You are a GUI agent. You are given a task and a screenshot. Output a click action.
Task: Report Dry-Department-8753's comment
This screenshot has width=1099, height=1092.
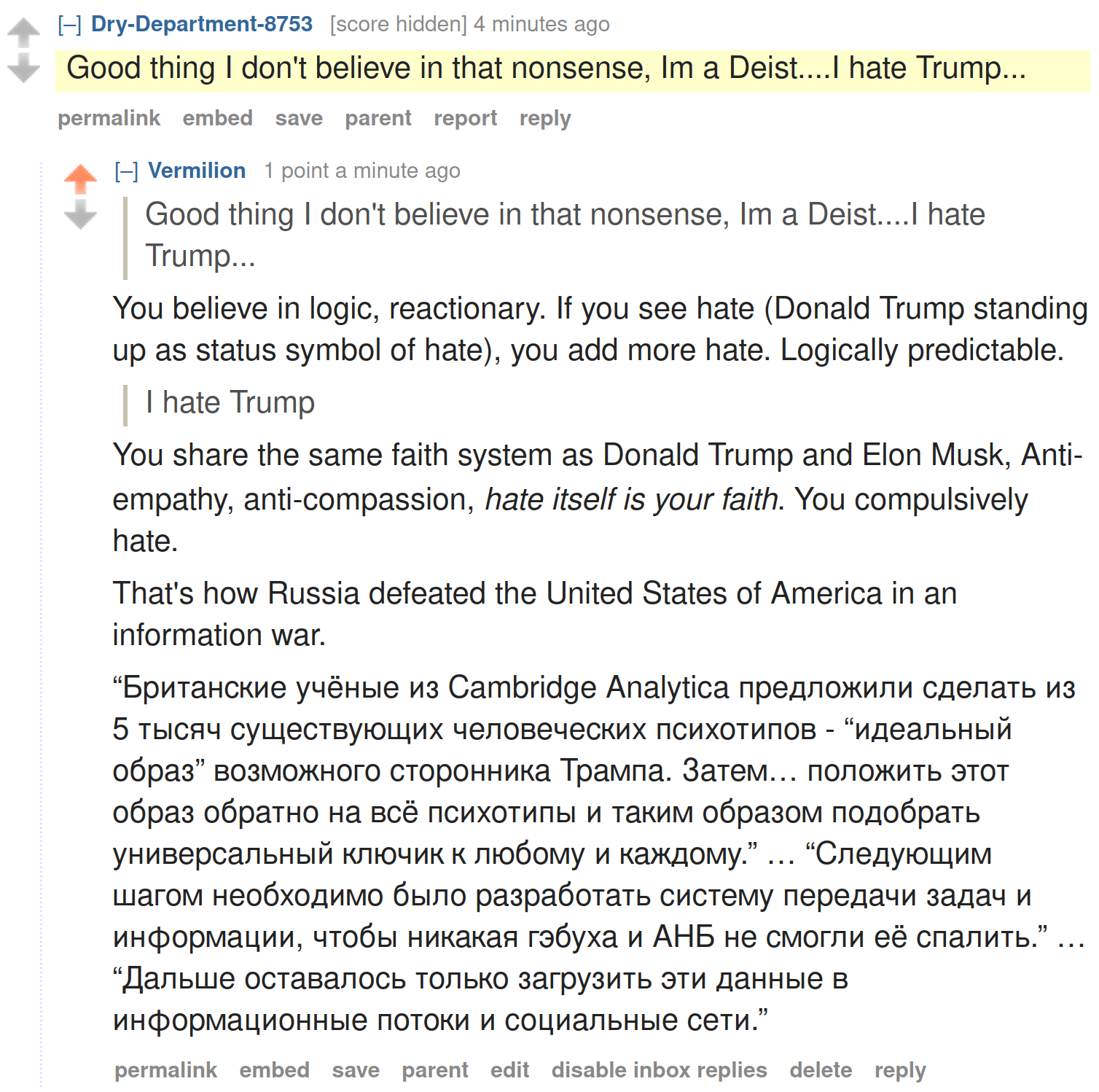coord(466,118)
